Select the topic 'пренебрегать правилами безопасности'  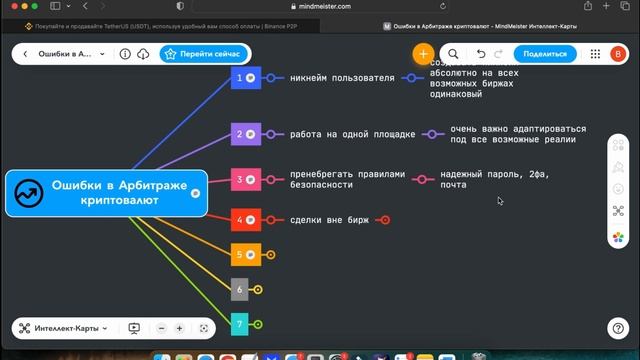(x=347, y=179)
